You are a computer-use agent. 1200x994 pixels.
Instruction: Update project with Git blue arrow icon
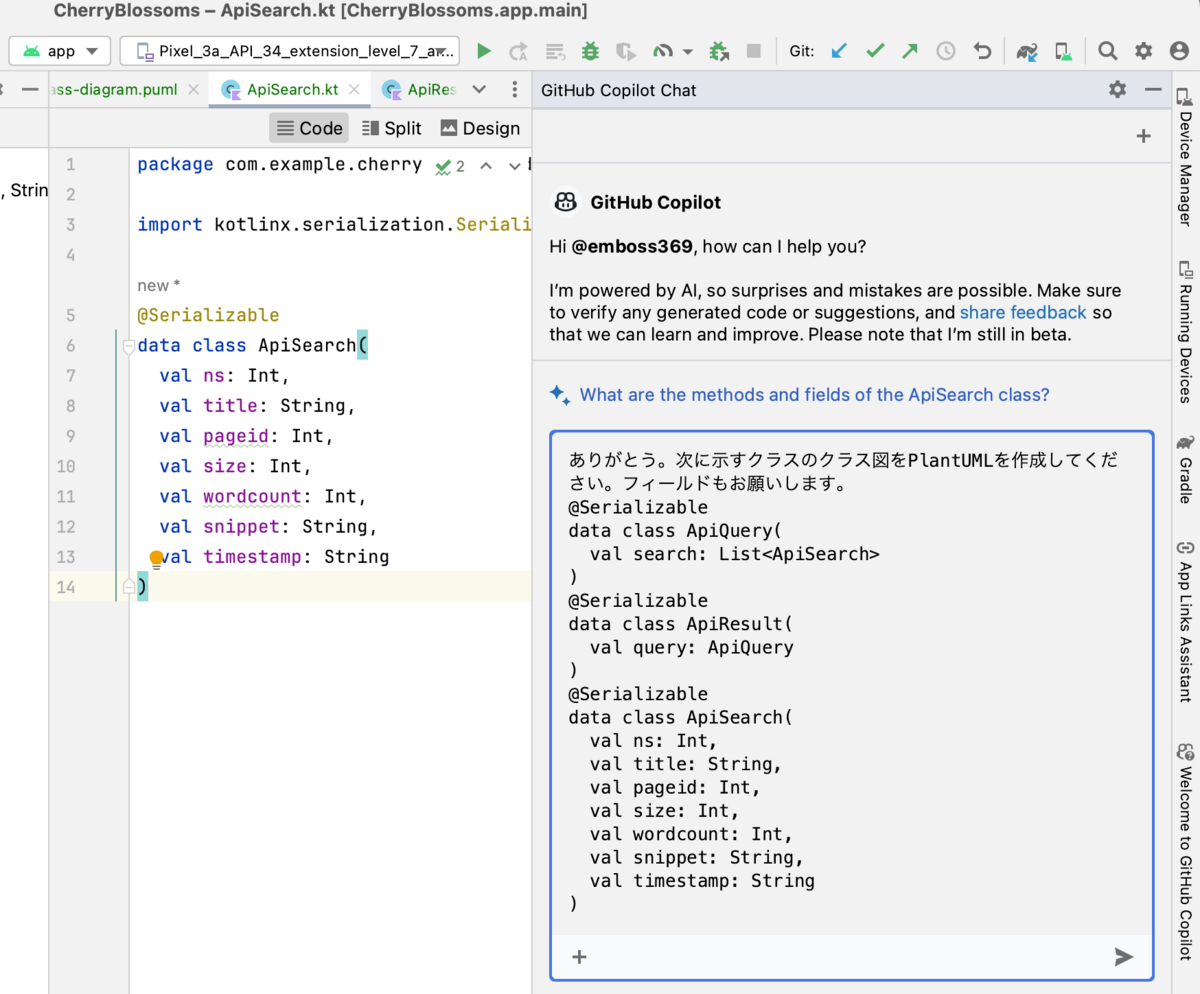(x=840, y=51)
